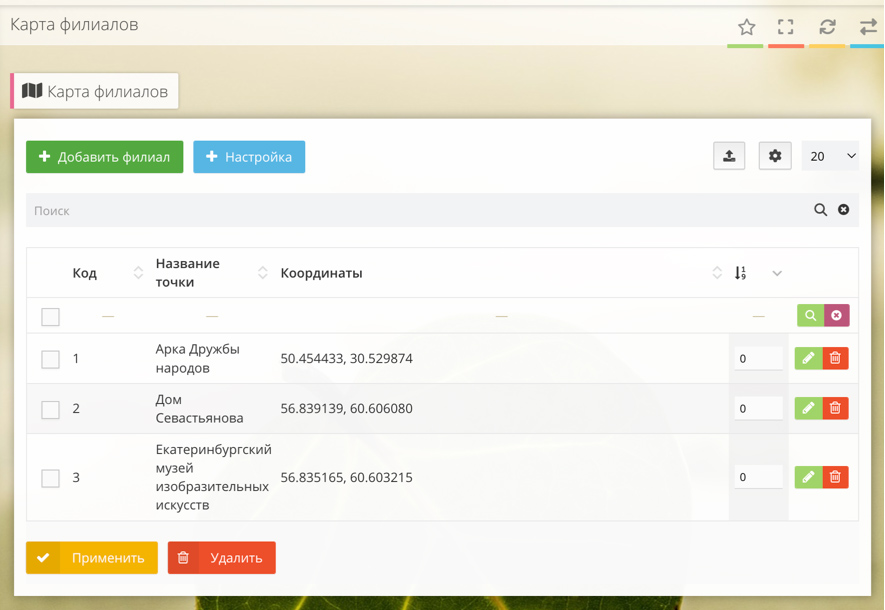Screen dimensions: 885x610
Task: Edit the Арка Дружбы народов row
Action: [x=808, y=358]
